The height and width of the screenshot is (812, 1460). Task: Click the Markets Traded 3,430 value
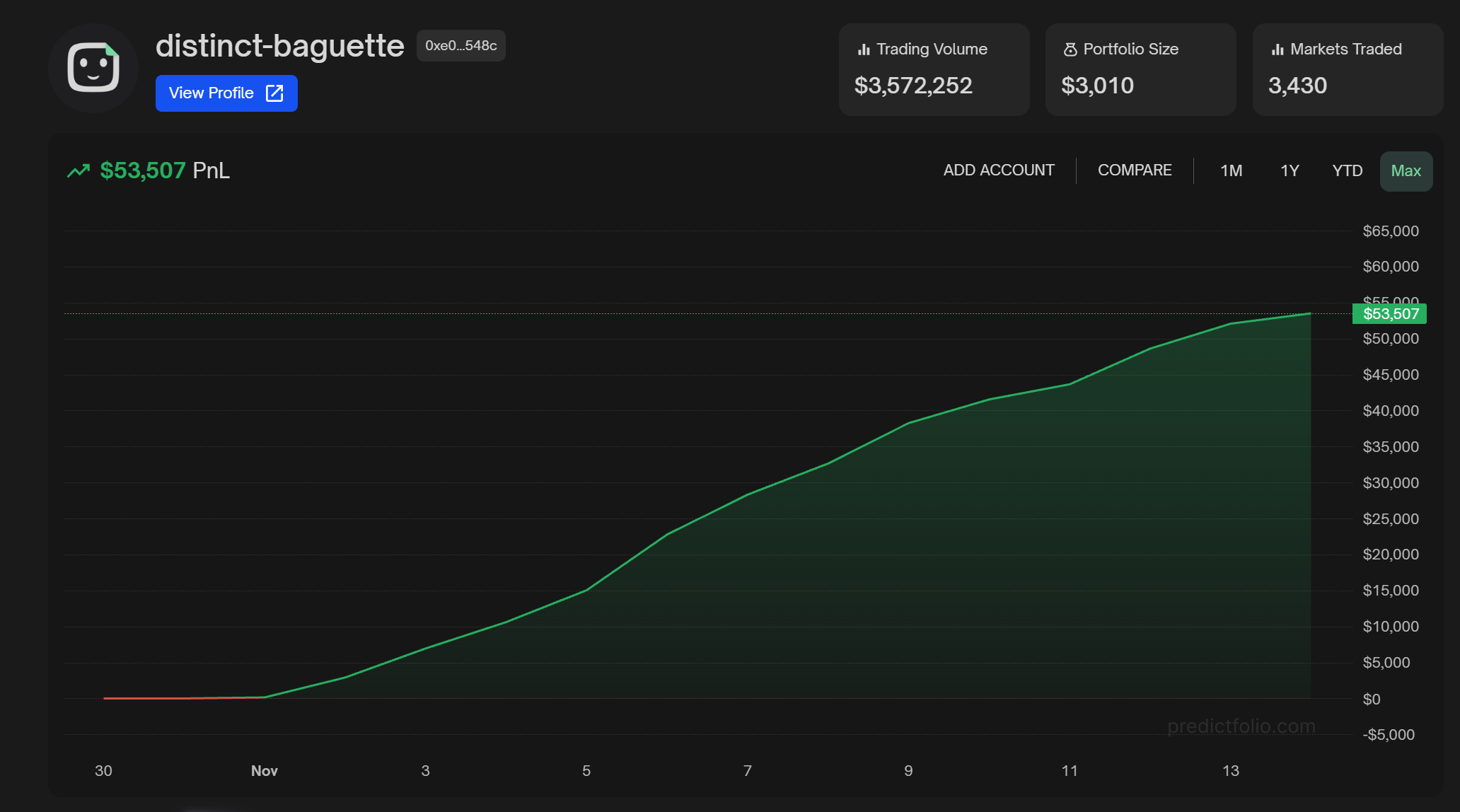1297,86
